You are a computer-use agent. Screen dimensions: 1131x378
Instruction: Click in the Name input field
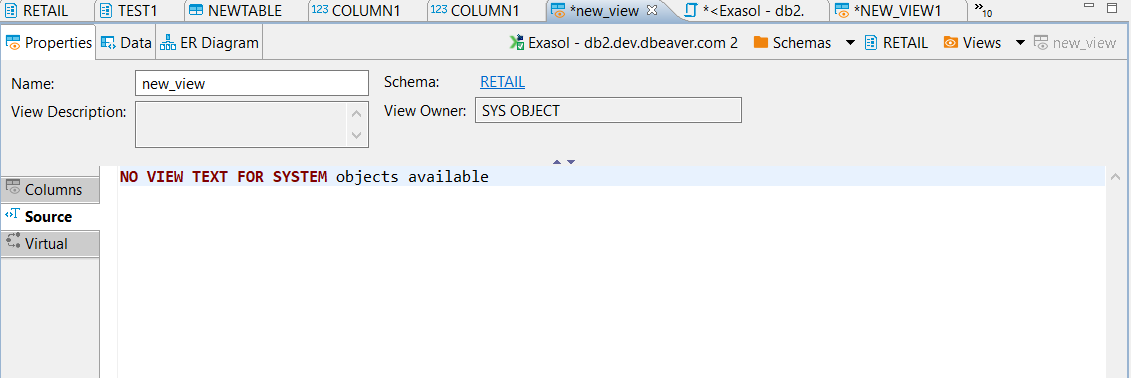pyautogui.click(x=252, y=83)
